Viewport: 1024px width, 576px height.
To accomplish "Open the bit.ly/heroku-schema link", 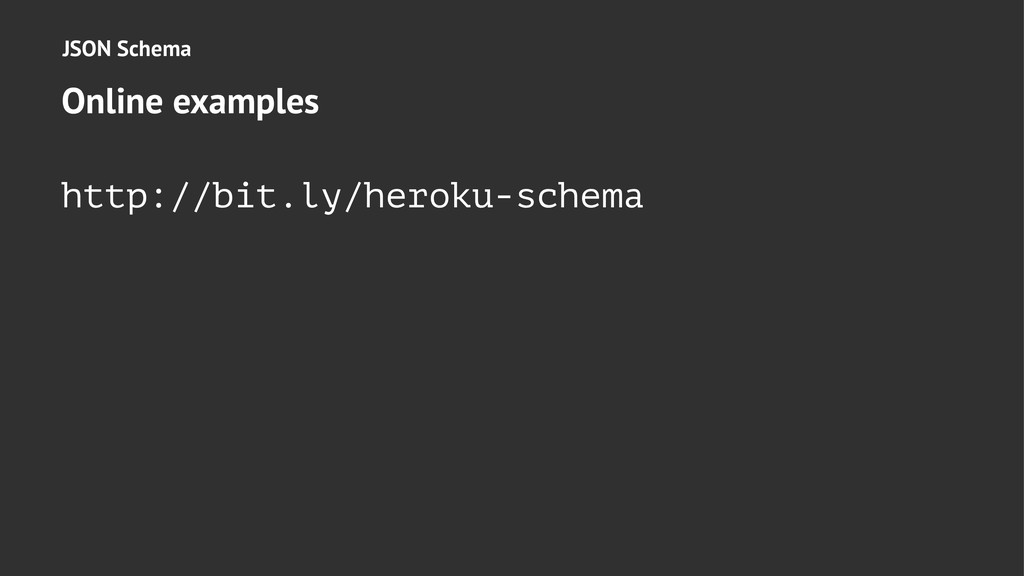I will (x=351, y=196).
